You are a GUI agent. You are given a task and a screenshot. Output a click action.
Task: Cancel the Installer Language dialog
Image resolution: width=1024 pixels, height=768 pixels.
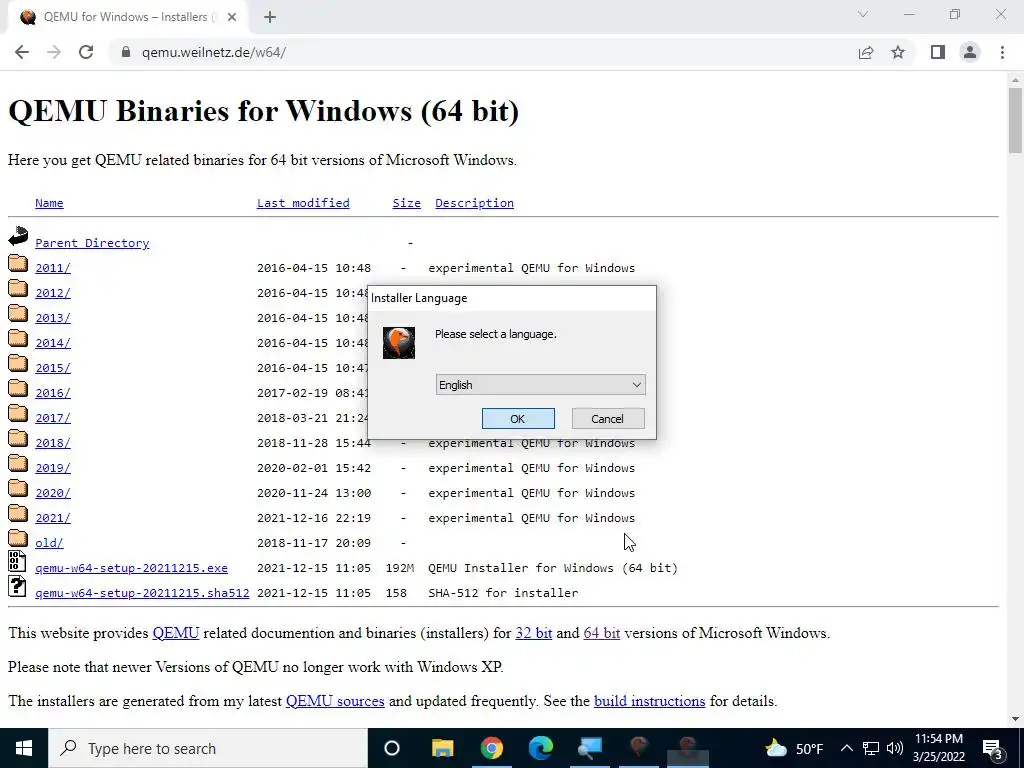click(607, 419)
